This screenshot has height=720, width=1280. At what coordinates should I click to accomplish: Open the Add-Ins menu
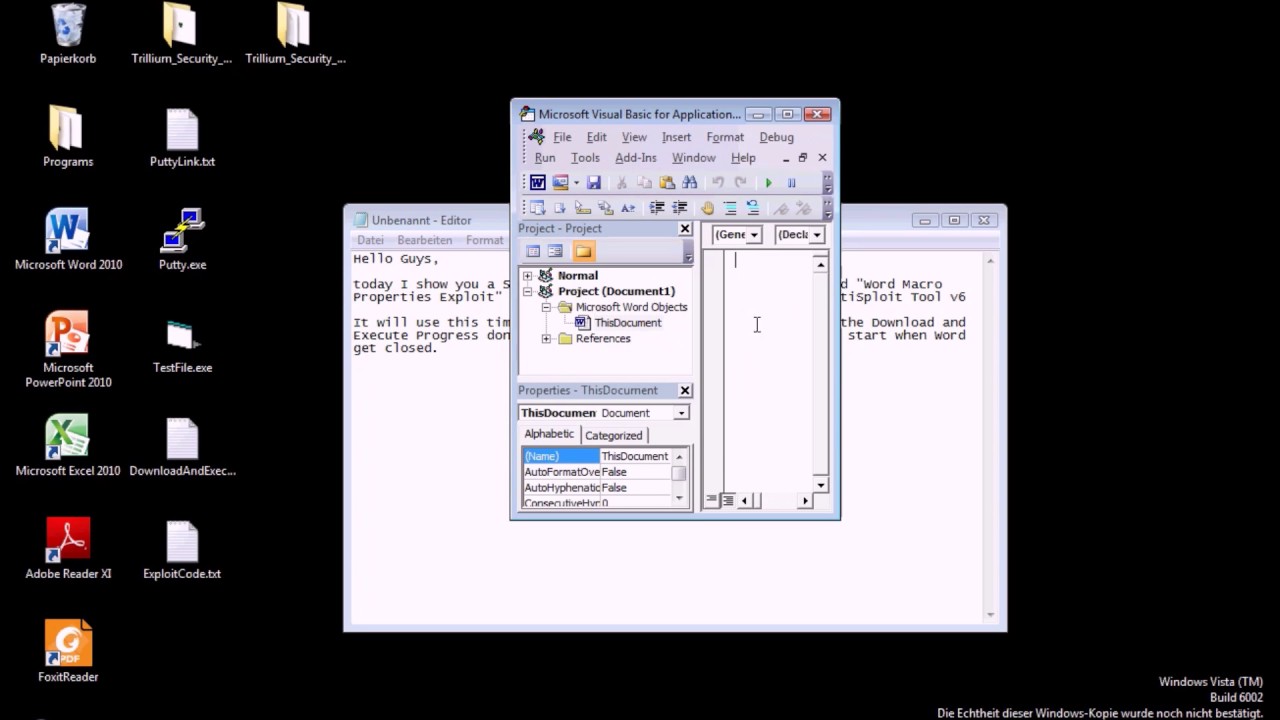click(636, 158)
